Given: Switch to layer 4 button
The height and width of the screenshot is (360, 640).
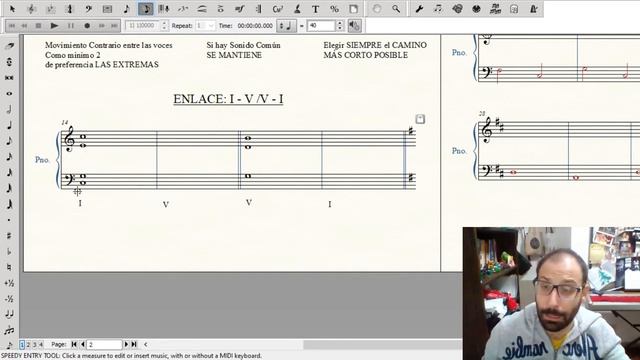Looking at the screenshot, I should 41,344.
